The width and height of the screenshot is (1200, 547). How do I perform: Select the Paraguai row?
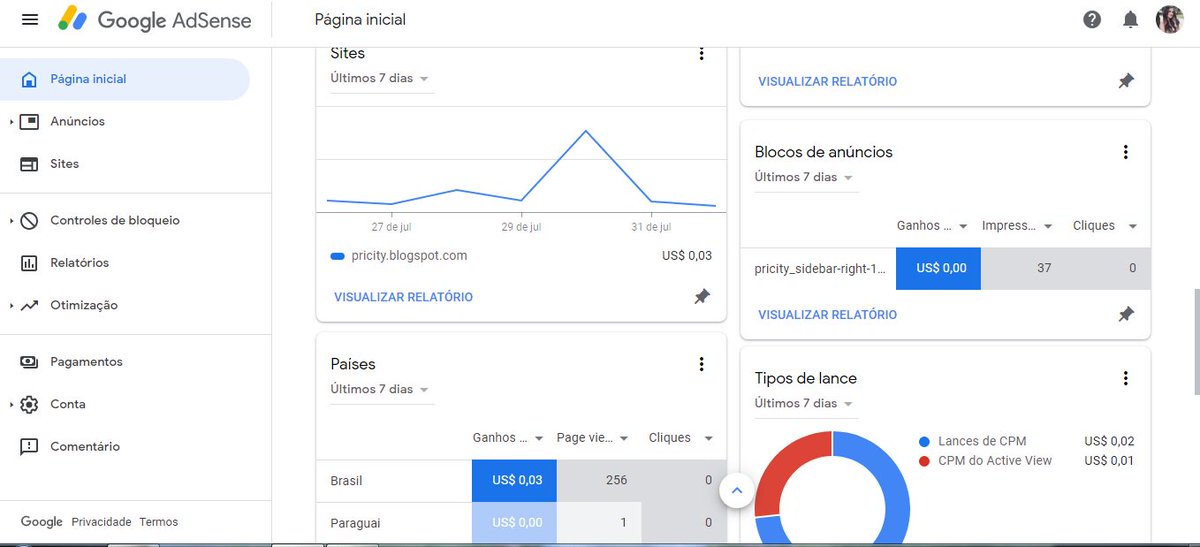521,523
